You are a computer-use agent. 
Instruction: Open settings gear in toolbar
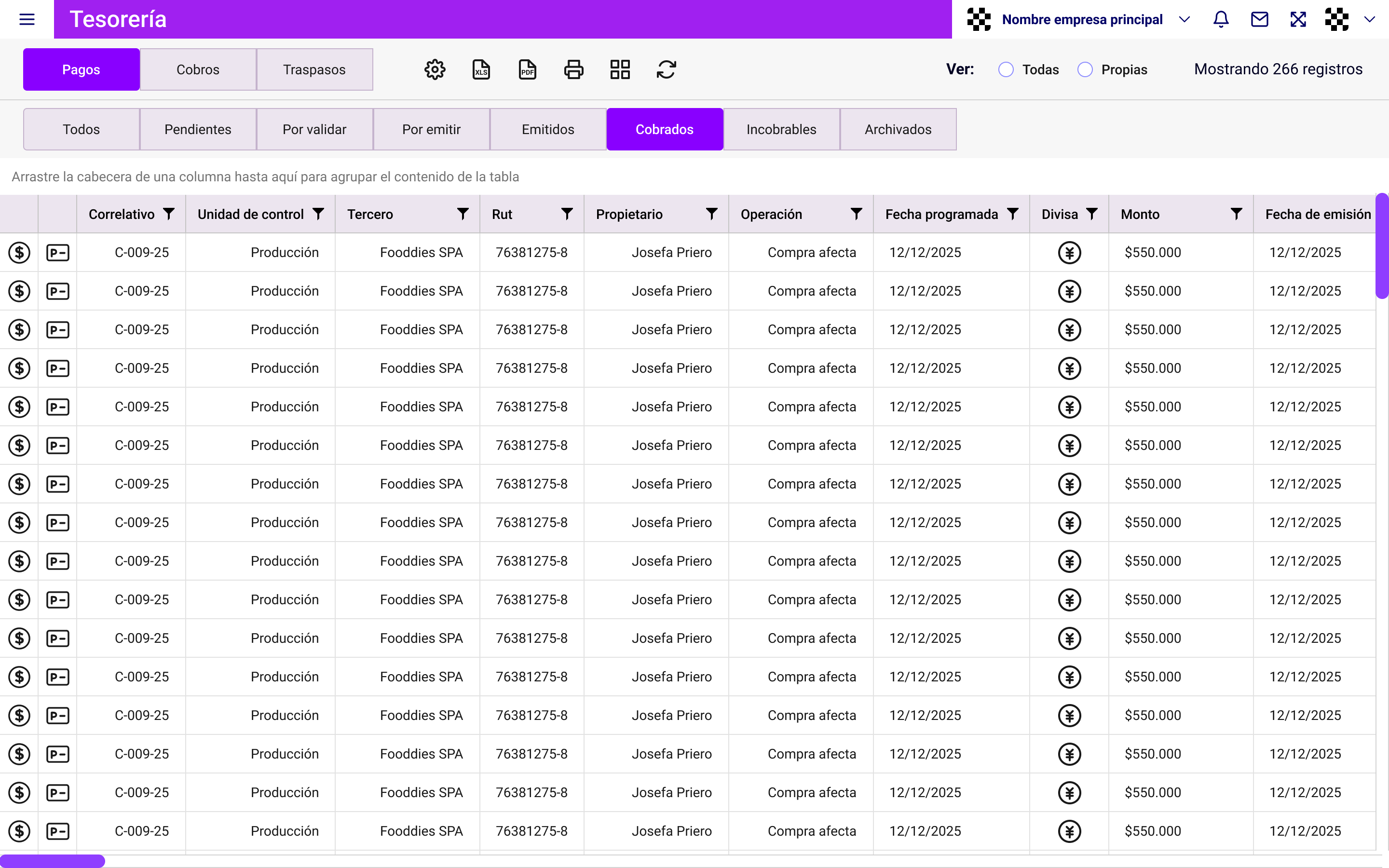(435, 69)
